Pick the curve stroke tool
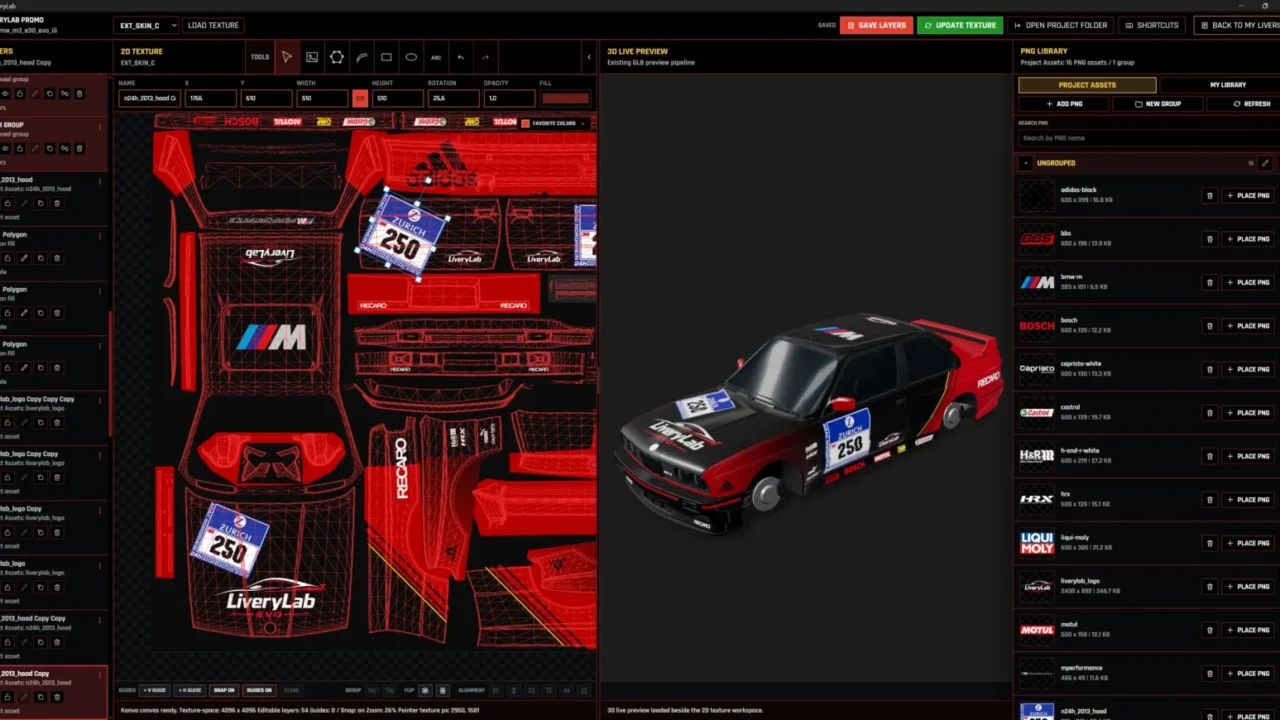 coord(362,57)
